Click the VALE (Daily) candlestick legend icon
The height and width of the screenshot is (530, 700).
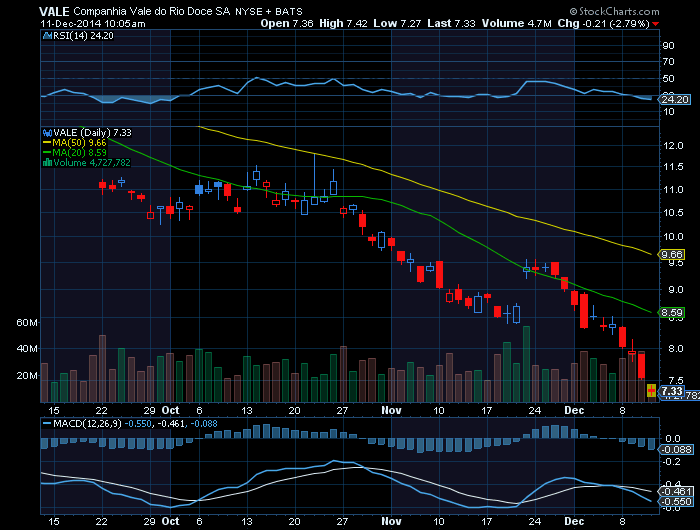tap(47, 133)
